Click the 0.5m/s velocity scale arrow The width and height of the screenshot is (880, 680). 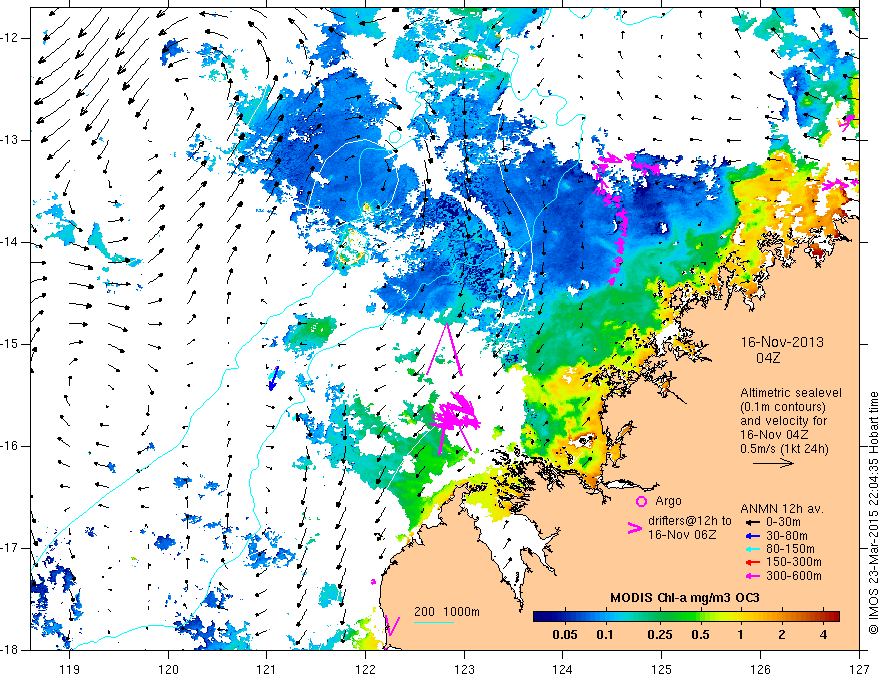click(773, 463)
